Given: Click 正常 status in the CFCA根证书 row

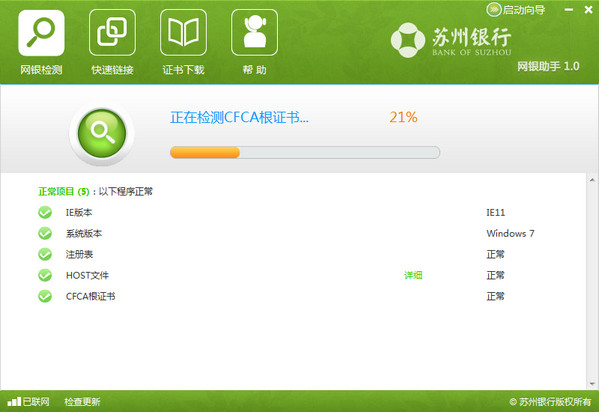Looking at the screenshot, I should click(x=495, y=297).
